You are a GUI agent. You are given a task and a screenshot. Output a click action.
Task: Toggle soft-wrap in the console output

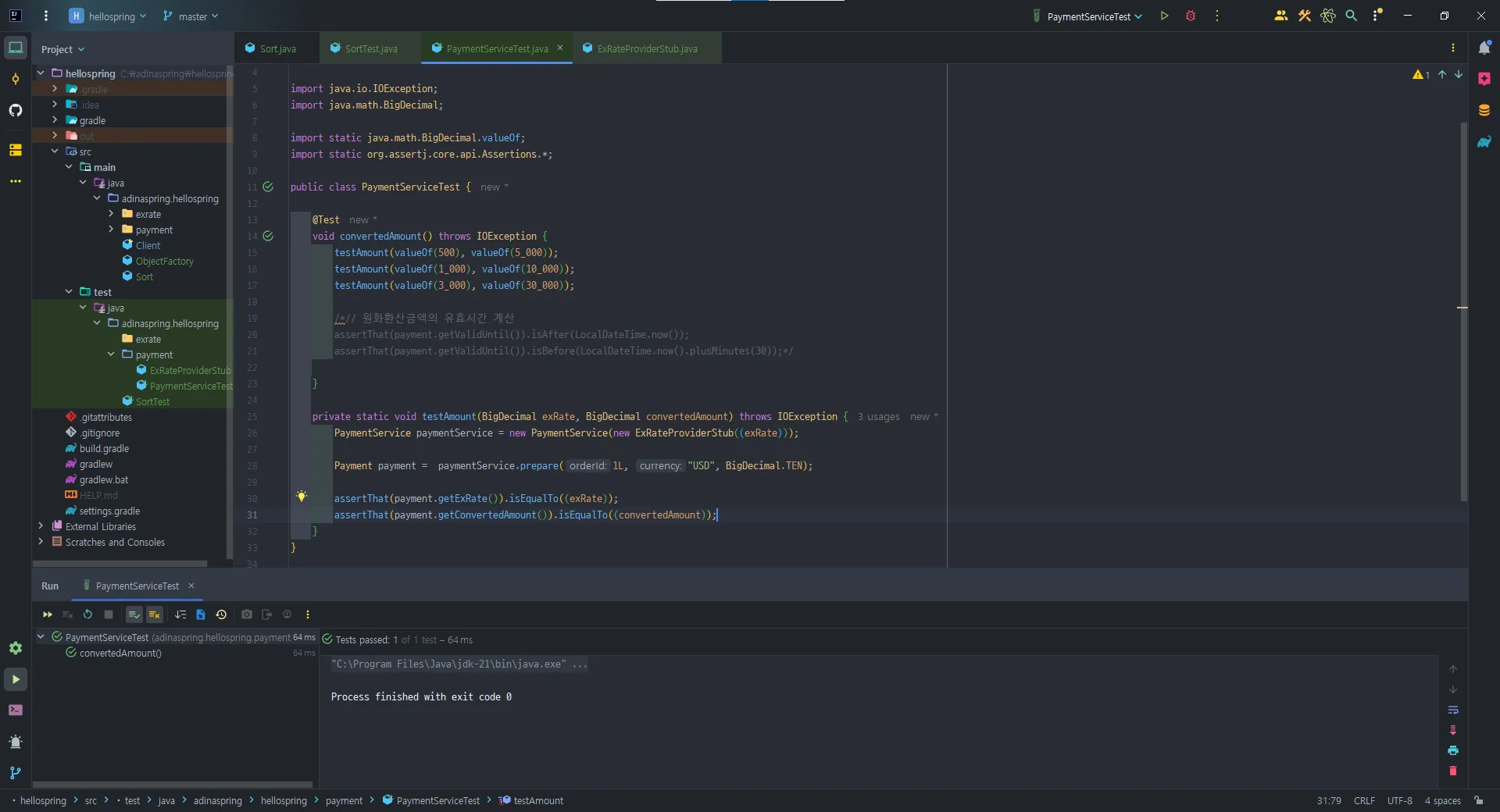[1453, 710]
